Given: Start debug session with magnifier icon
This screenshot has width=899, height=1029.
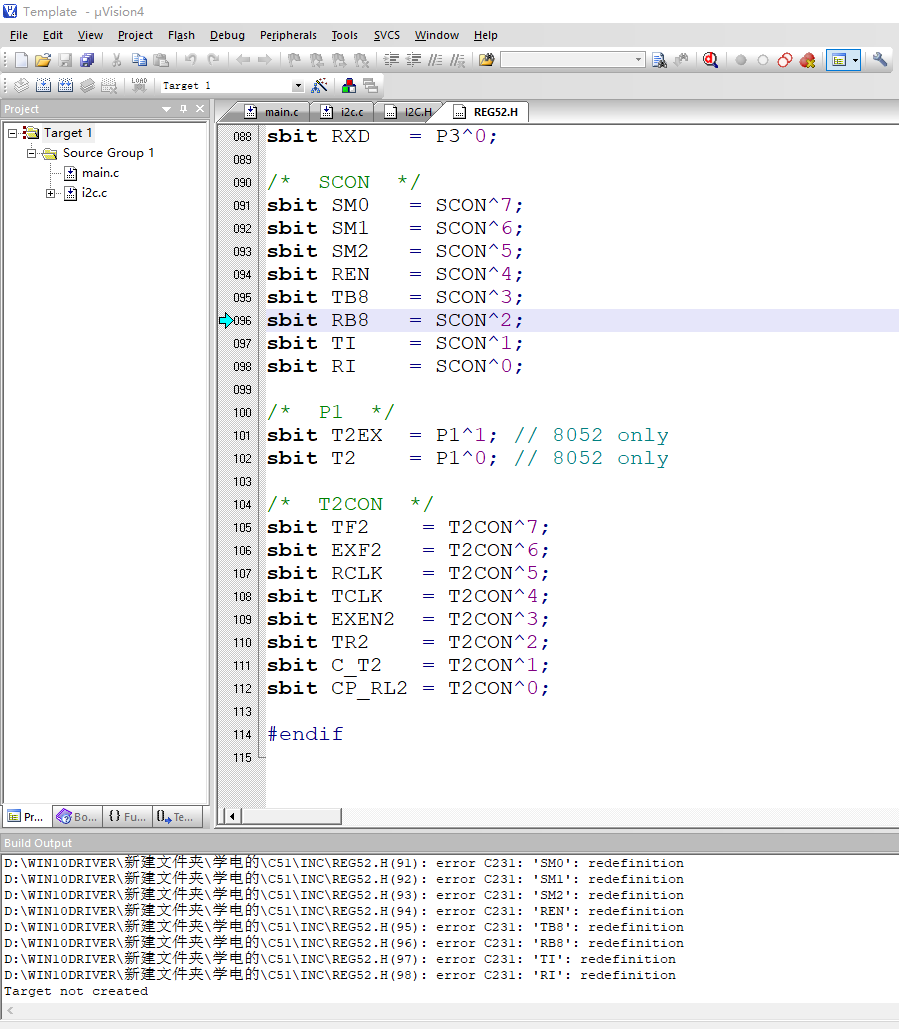Looking at the screenshot, I should tap(710, 60).
